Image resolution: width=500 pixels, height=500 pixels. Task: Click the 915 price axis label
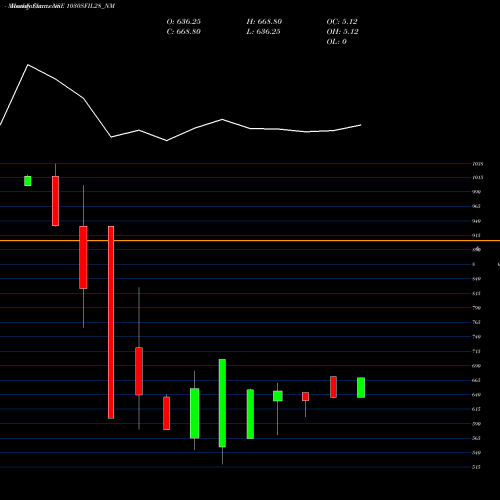[477, 235]
